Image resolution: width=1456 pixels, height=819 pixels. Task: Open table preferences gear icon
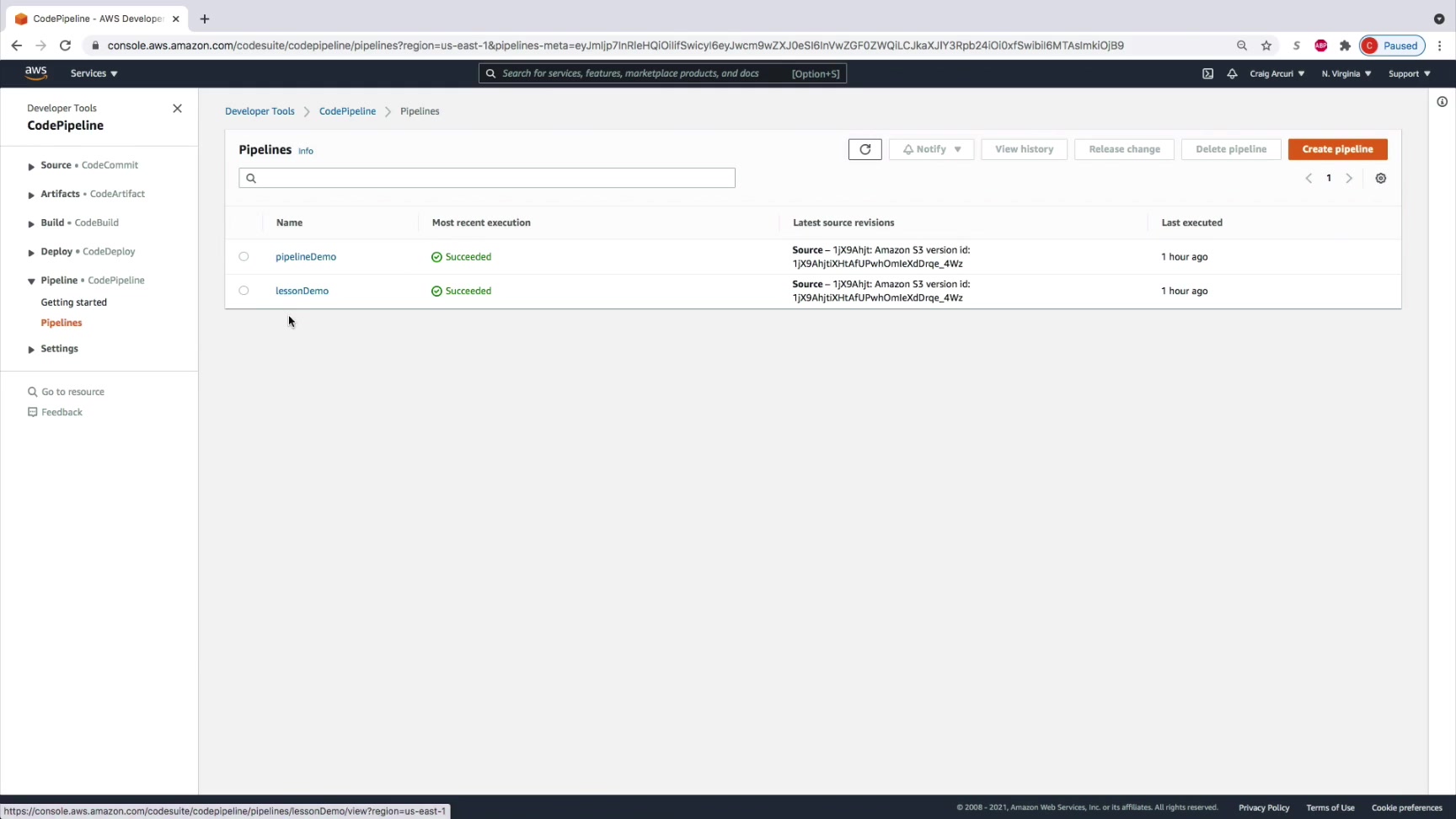pos(1381,179)
